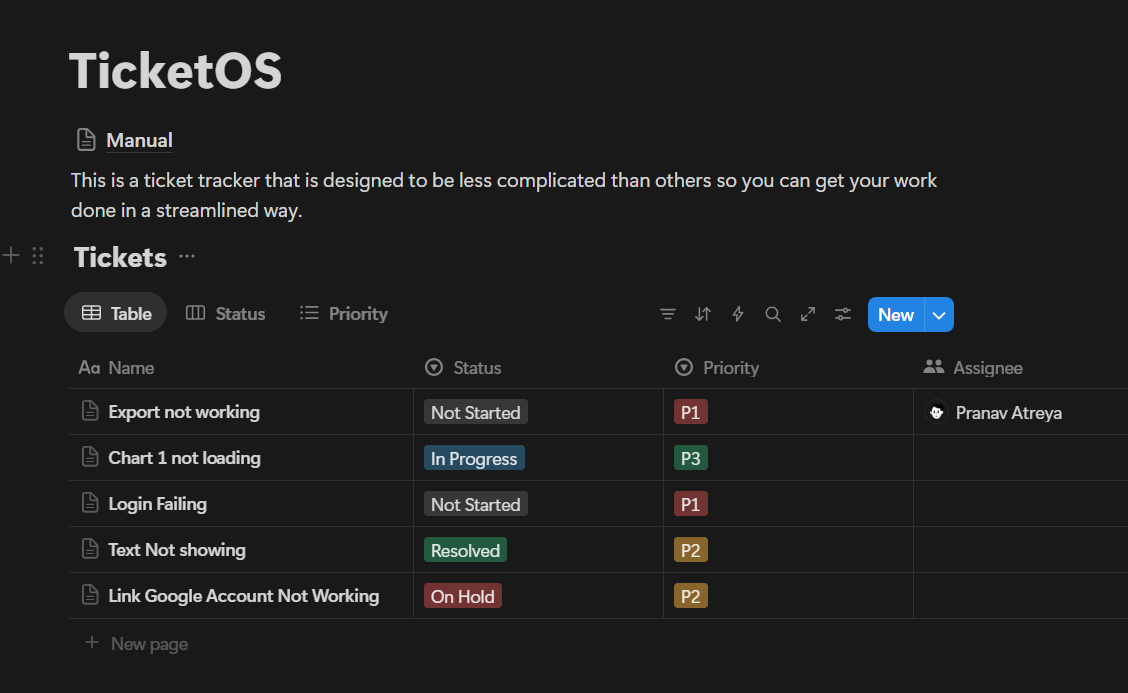
Task: Click the ticket tracker description paragraph
Action: click(504, 195)
